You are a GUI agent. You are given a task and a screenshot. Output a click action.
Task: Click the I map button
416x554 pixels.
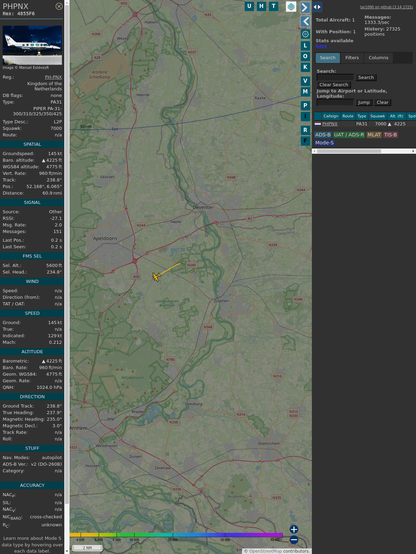pos(305,116)
